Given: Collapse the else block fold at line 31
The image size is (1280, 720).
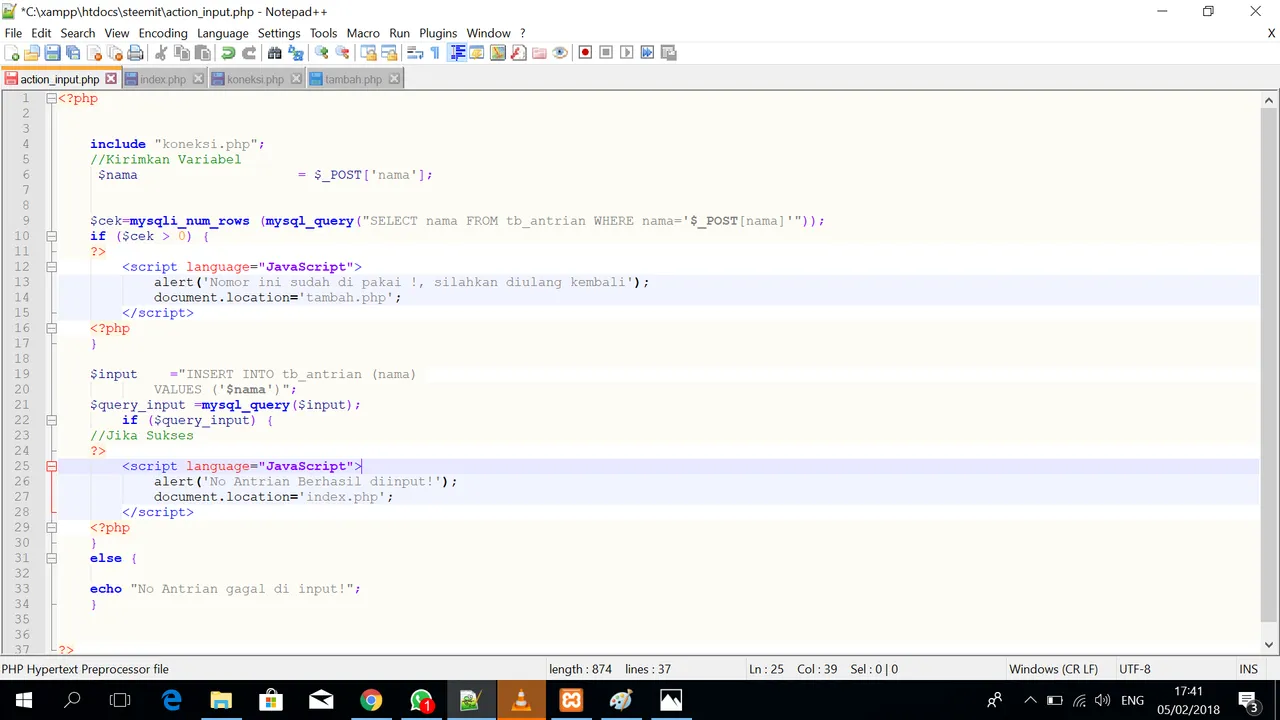Looking at the screenshot, I should click(x=51, y=559).
